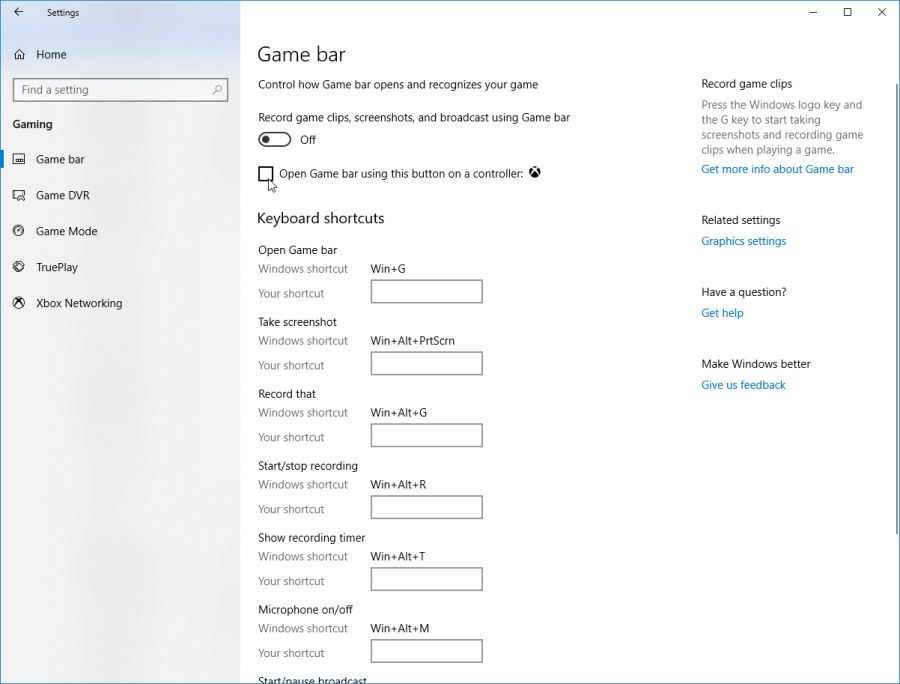Click the Win+Alt+T shortcut text
Viewport: 900px width, 684px height.
click(x=398, y=556)
